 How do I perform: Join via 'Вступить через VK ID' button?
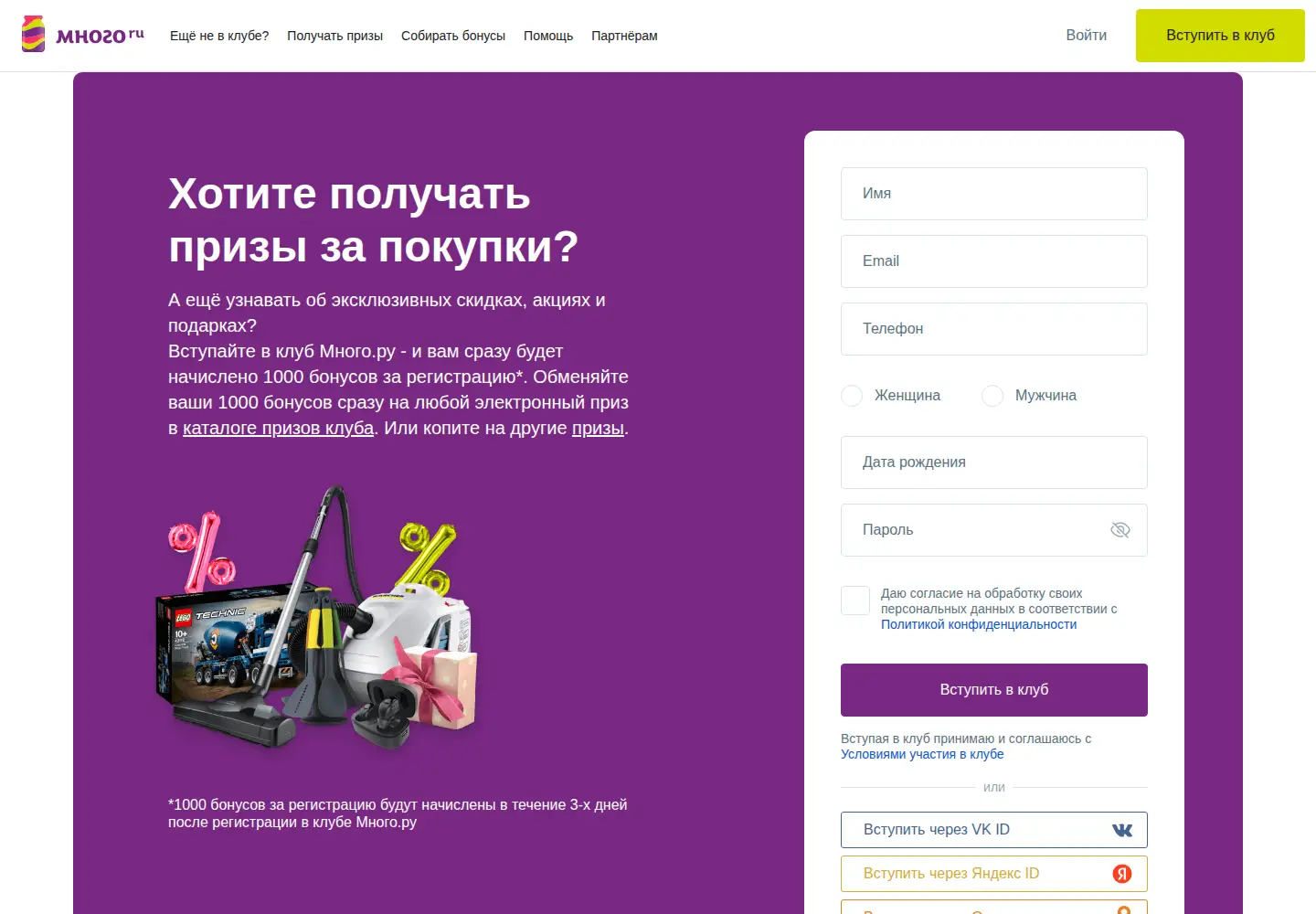pos(994,830)
